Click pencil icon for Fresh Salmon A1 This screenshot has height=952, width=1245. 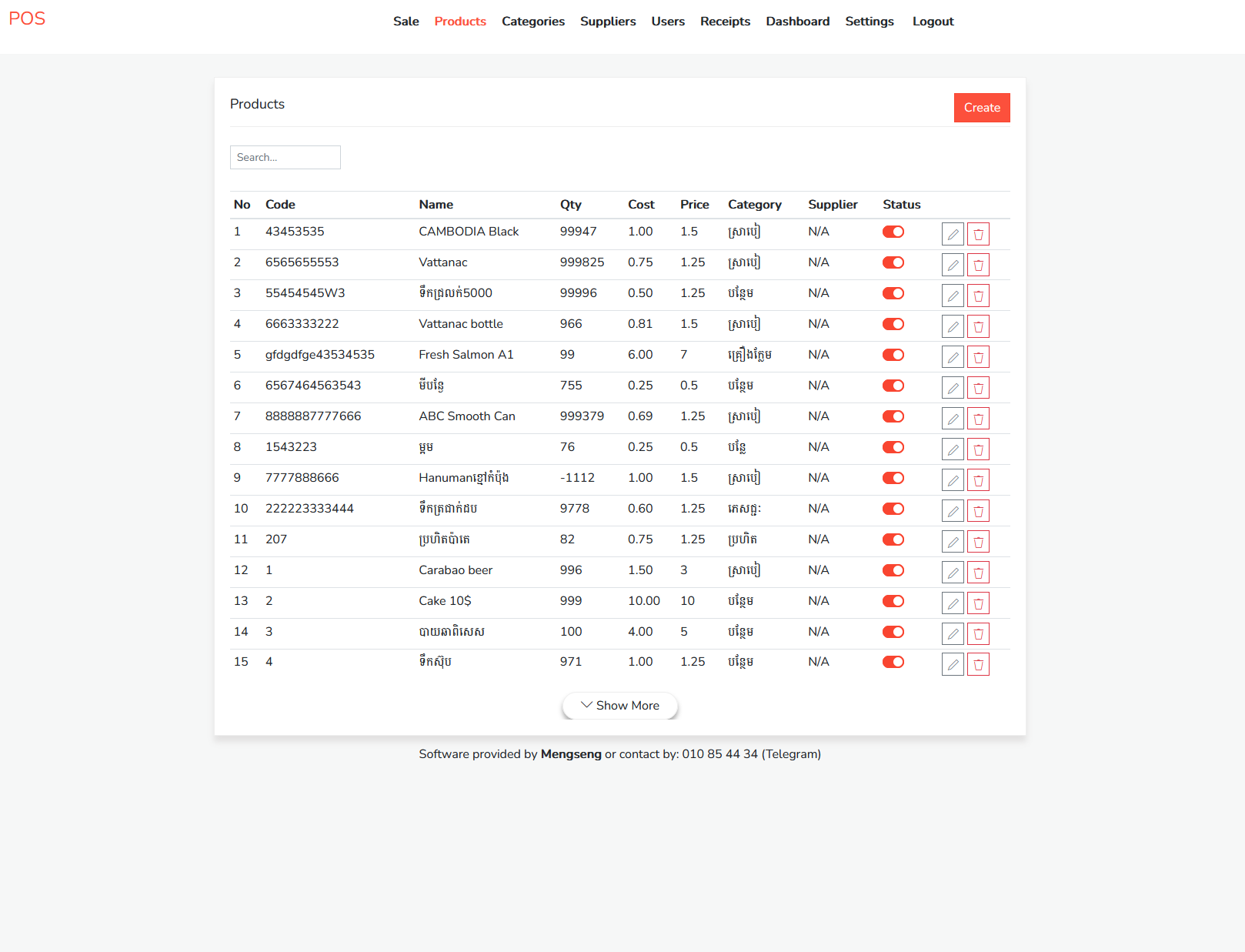click(x=953, y=357)
